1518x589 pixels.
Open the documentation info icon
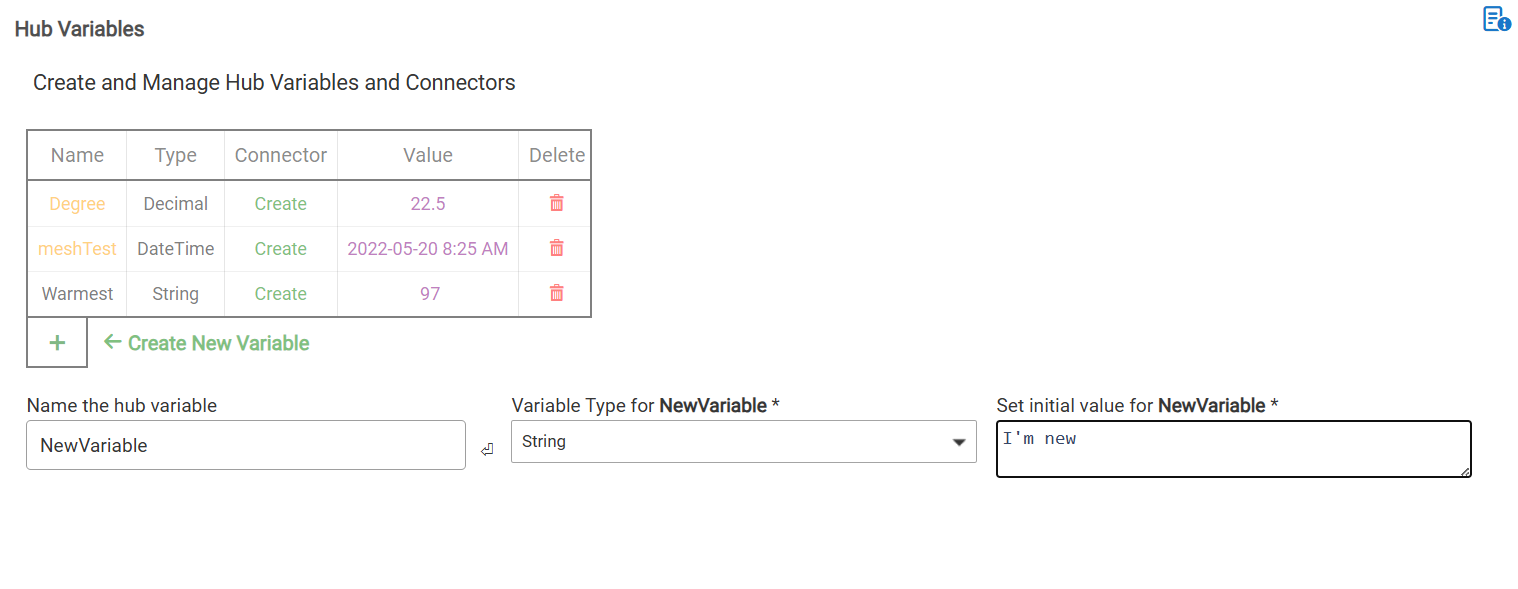coord(1496,19)
